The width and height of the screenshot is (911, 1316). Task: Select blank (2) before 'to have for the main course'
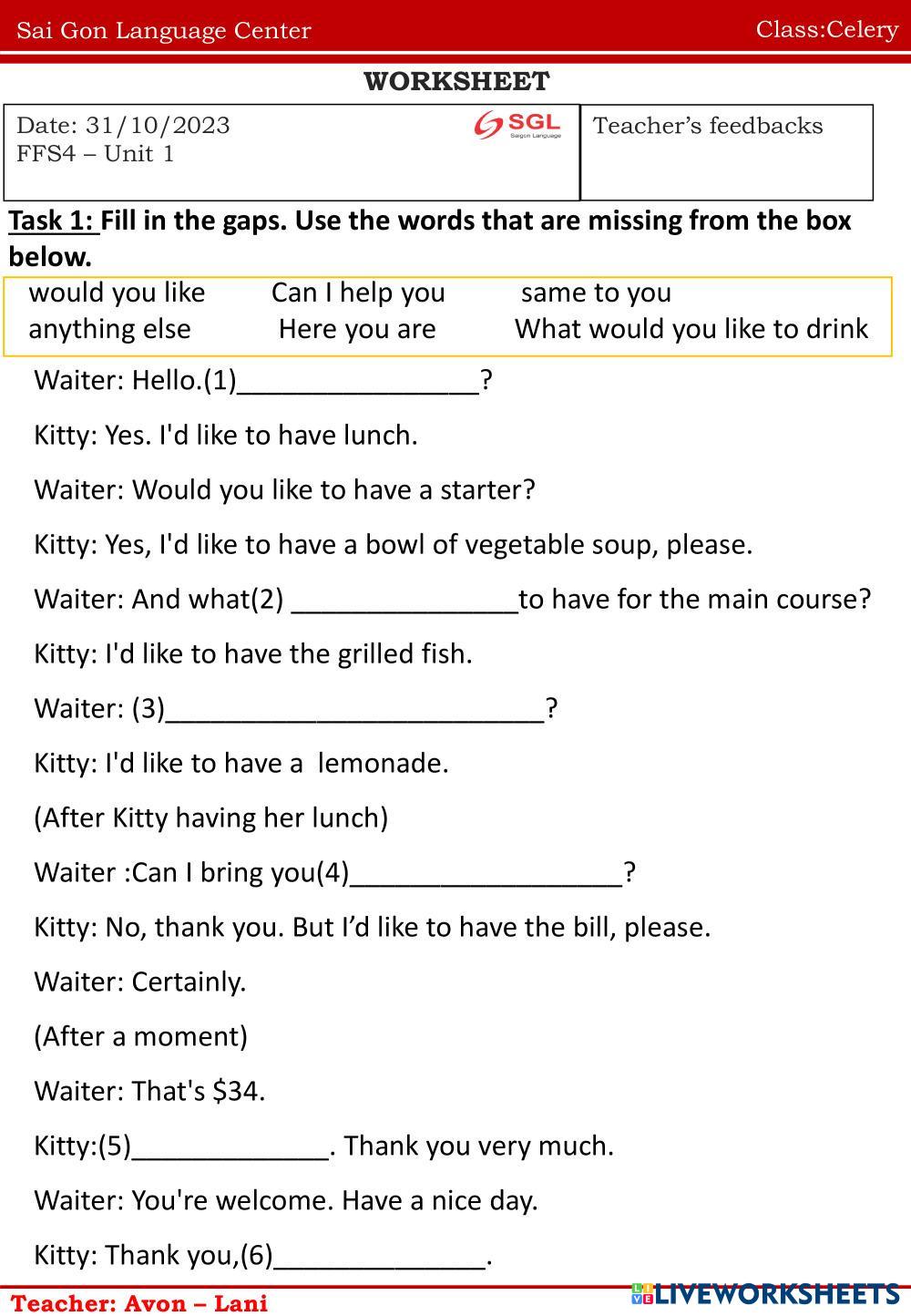pyautogui.click(x=404, y=600)
